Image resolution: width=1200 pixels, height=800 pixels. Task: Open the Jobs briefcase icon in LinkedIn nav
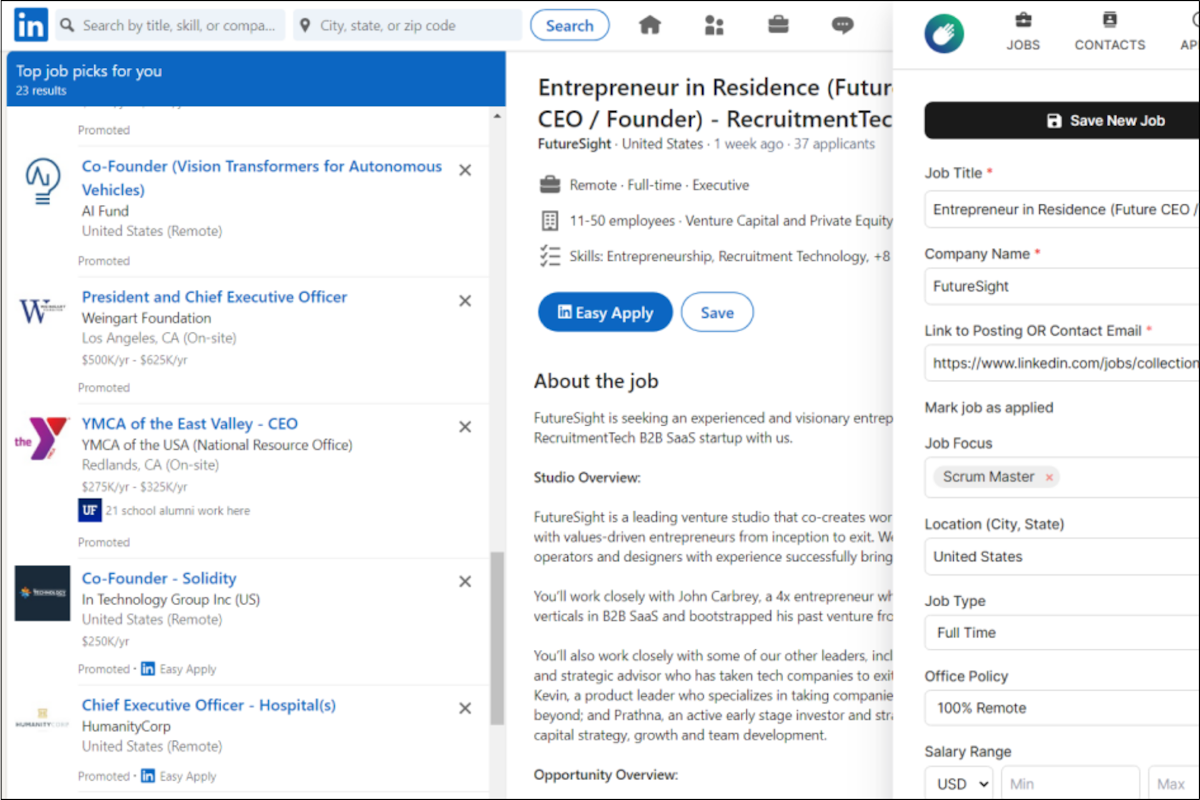778,26
